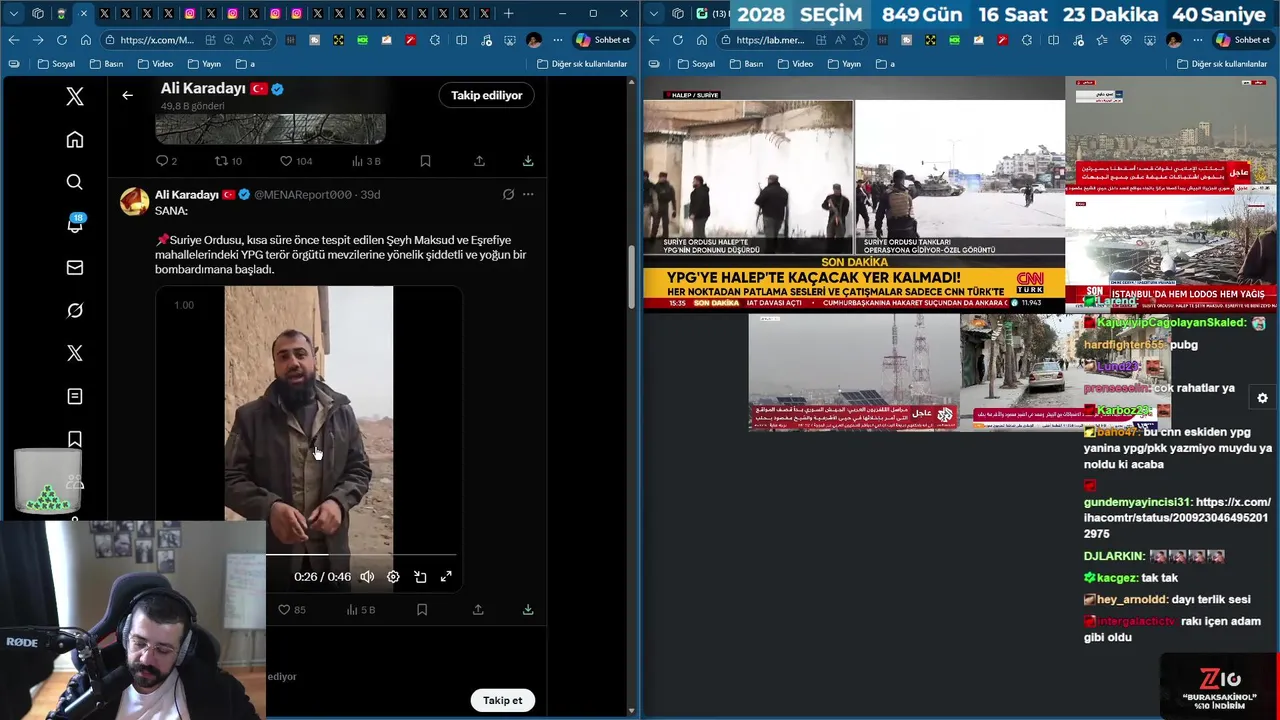Open split screen icon in left browser

click(x=461, y=40)
